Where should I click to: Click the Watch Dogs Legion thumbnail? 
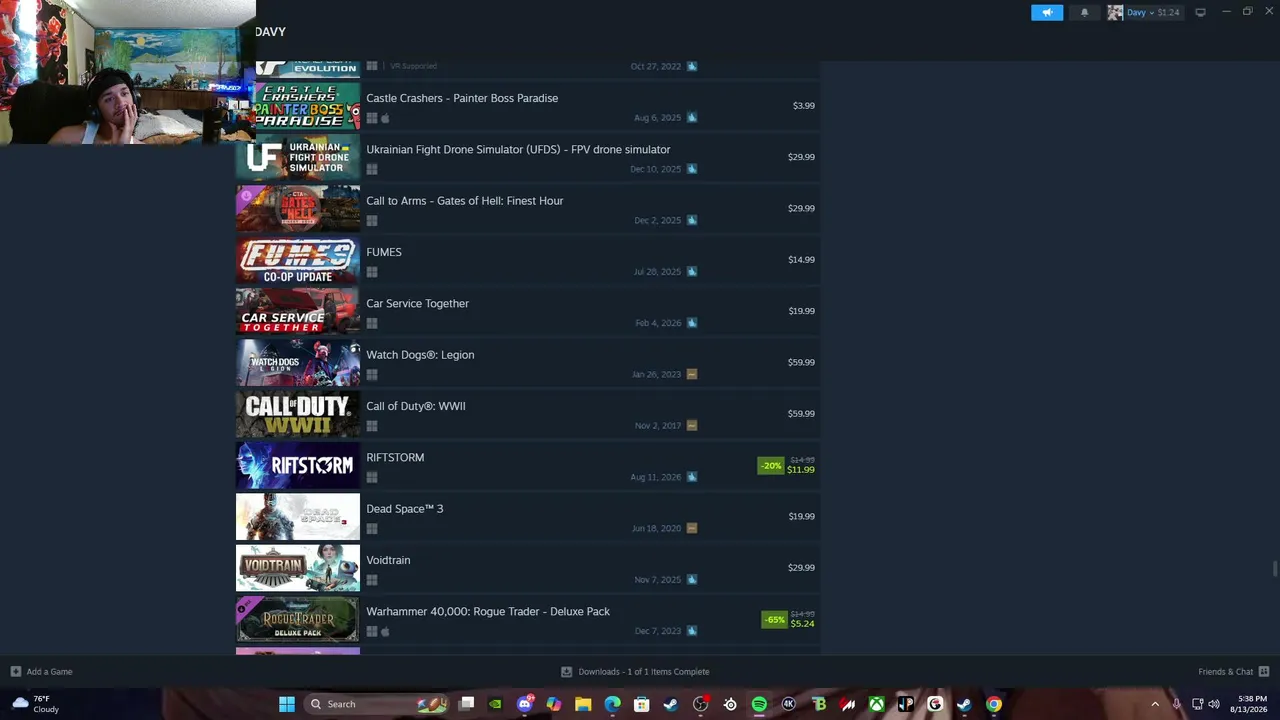pos(298,362)
